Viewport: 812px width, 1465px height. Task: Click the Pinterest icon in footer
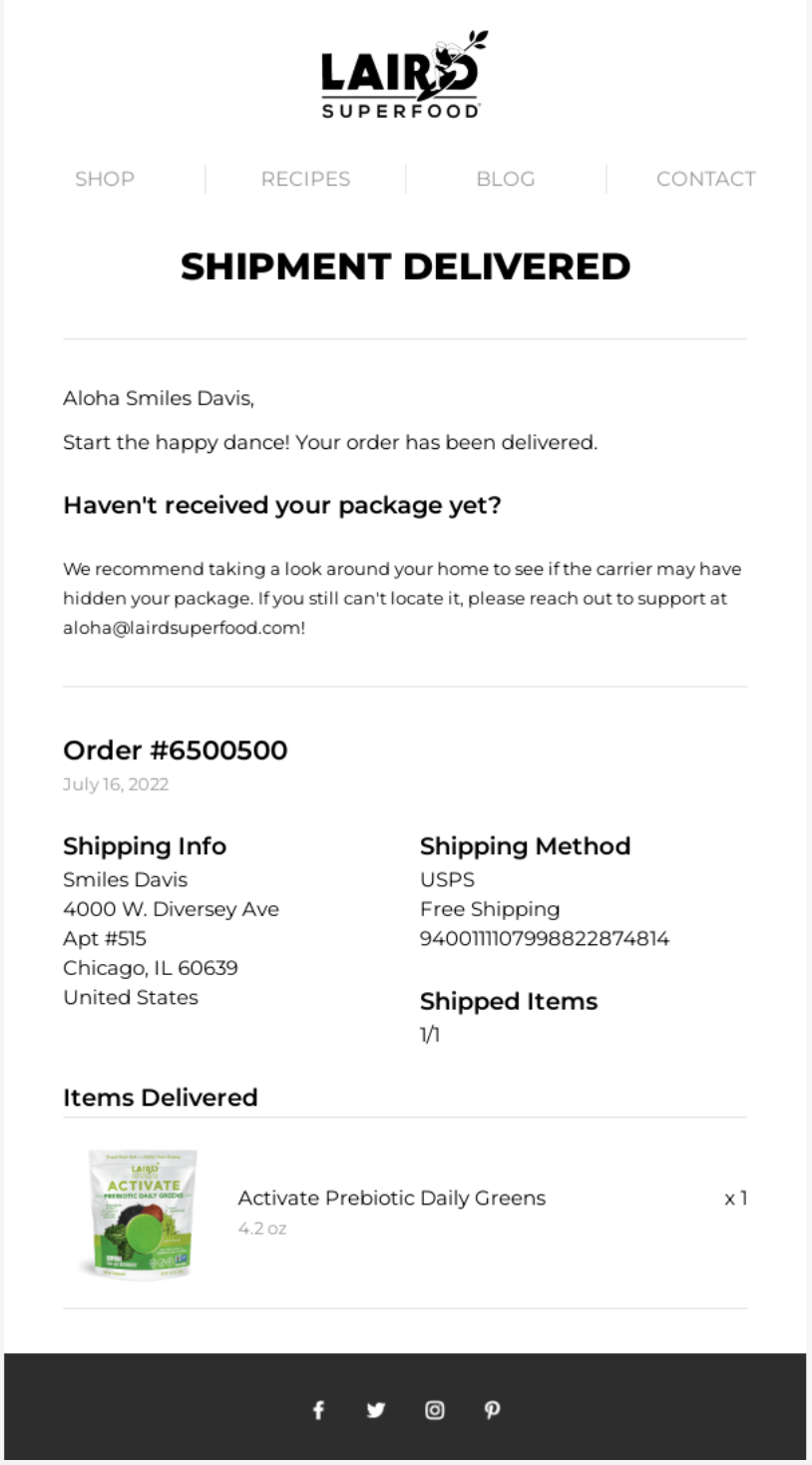coord(492,1410)
